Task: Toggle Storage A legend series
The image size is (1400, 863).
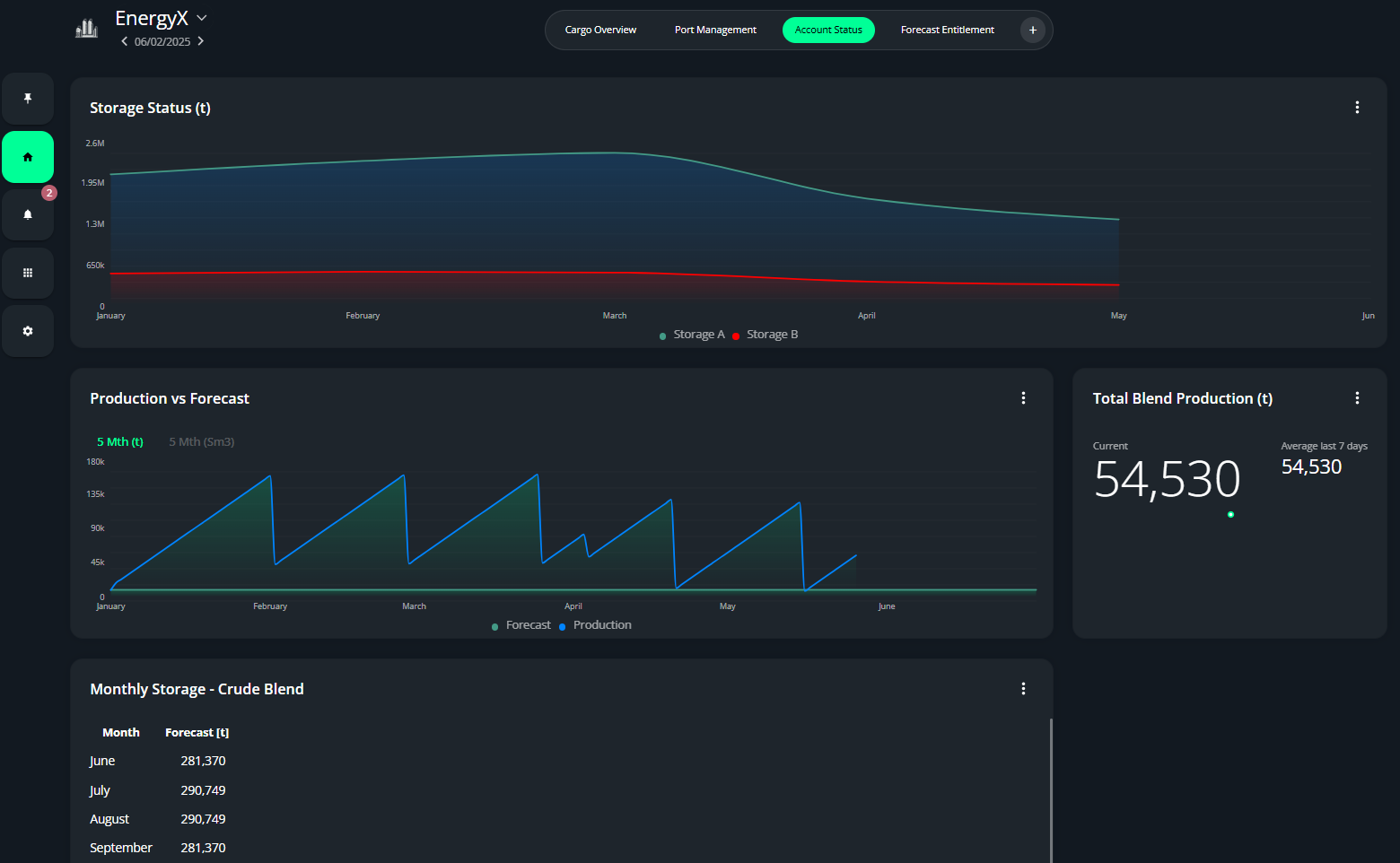Action: pyautogui.click(x=692, y=335)
